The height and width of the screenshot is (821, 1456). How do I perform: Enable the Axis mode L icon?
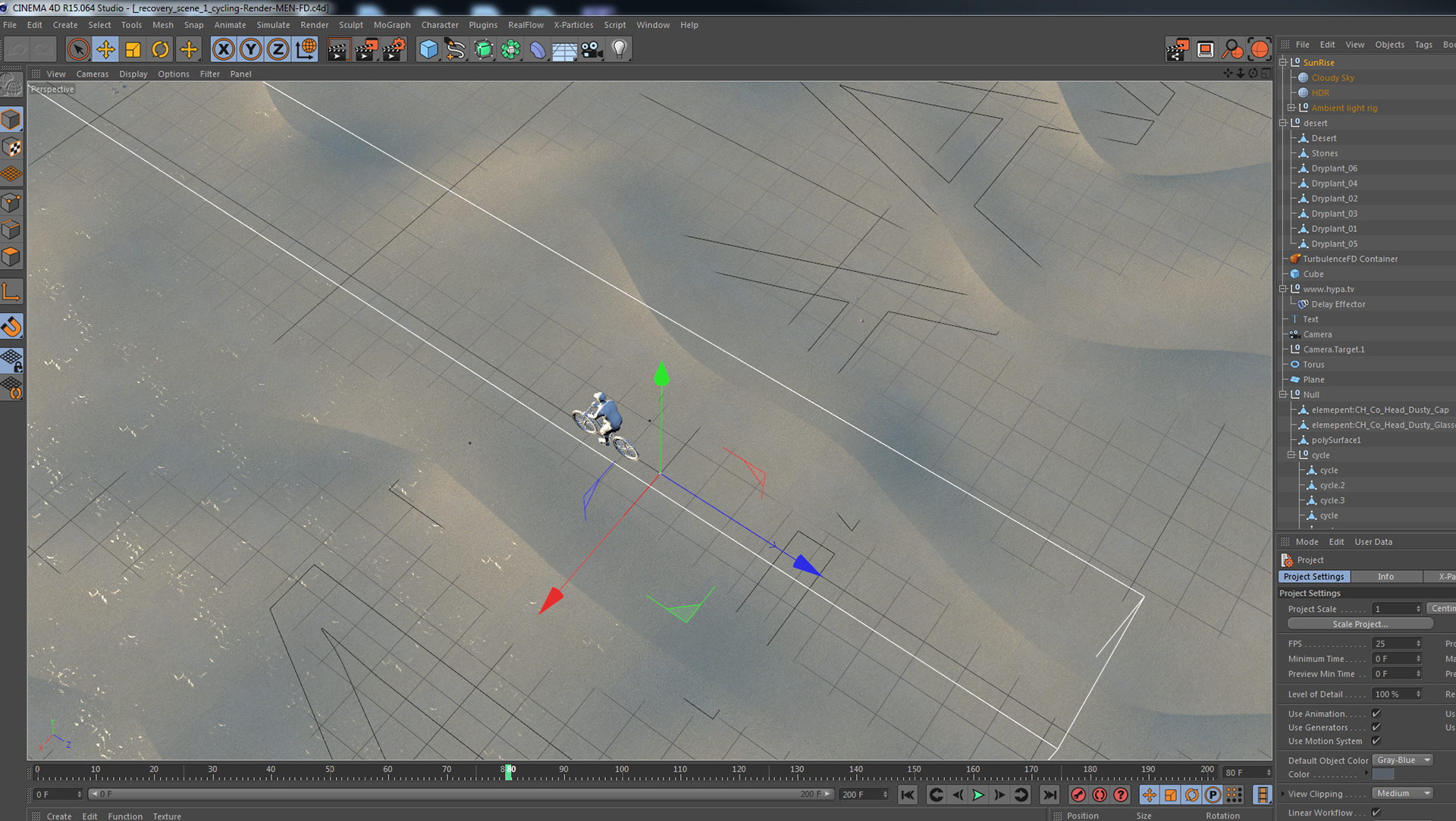[11, 292]
